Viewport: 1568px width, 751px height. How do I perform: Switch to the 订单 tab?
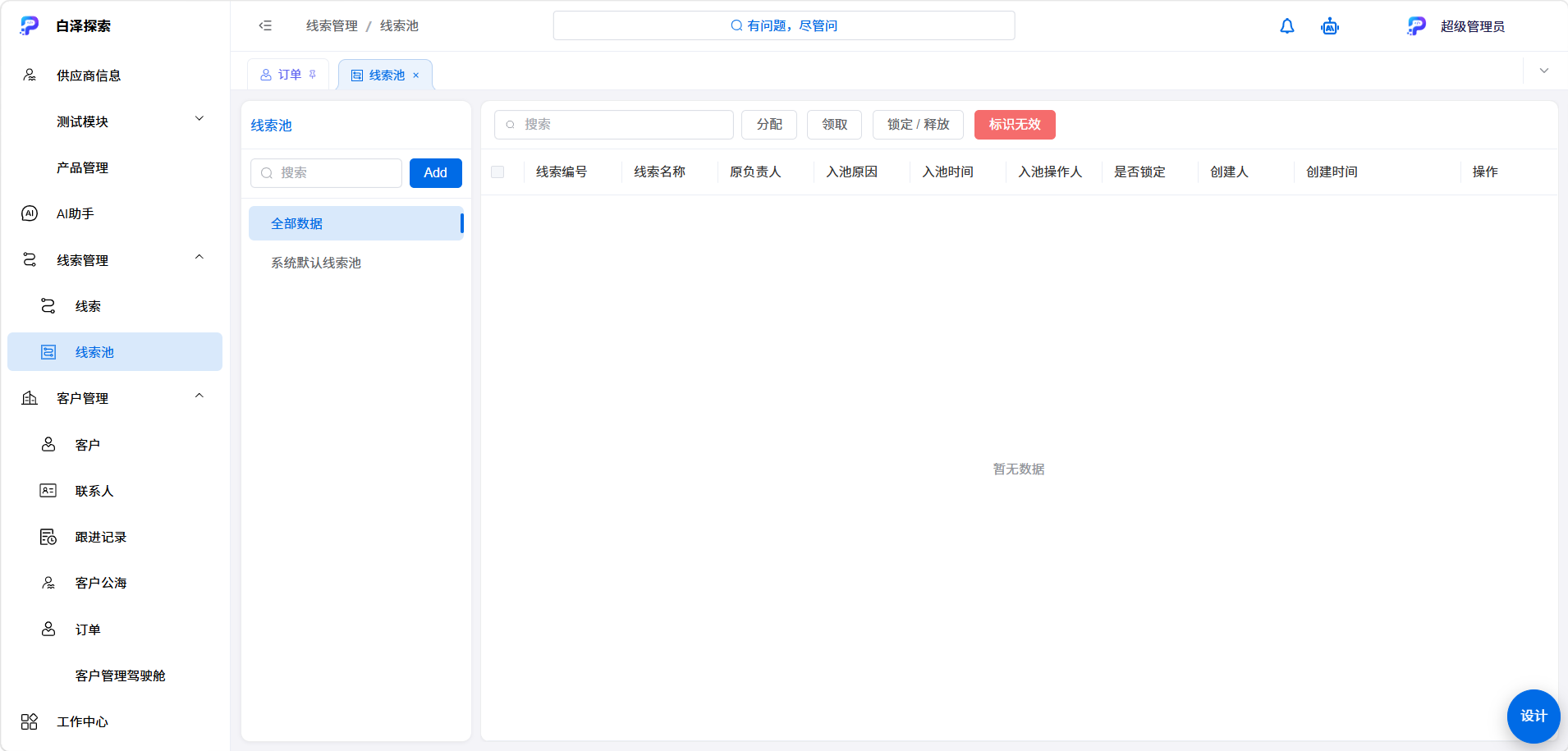click(x=288, y=75)
